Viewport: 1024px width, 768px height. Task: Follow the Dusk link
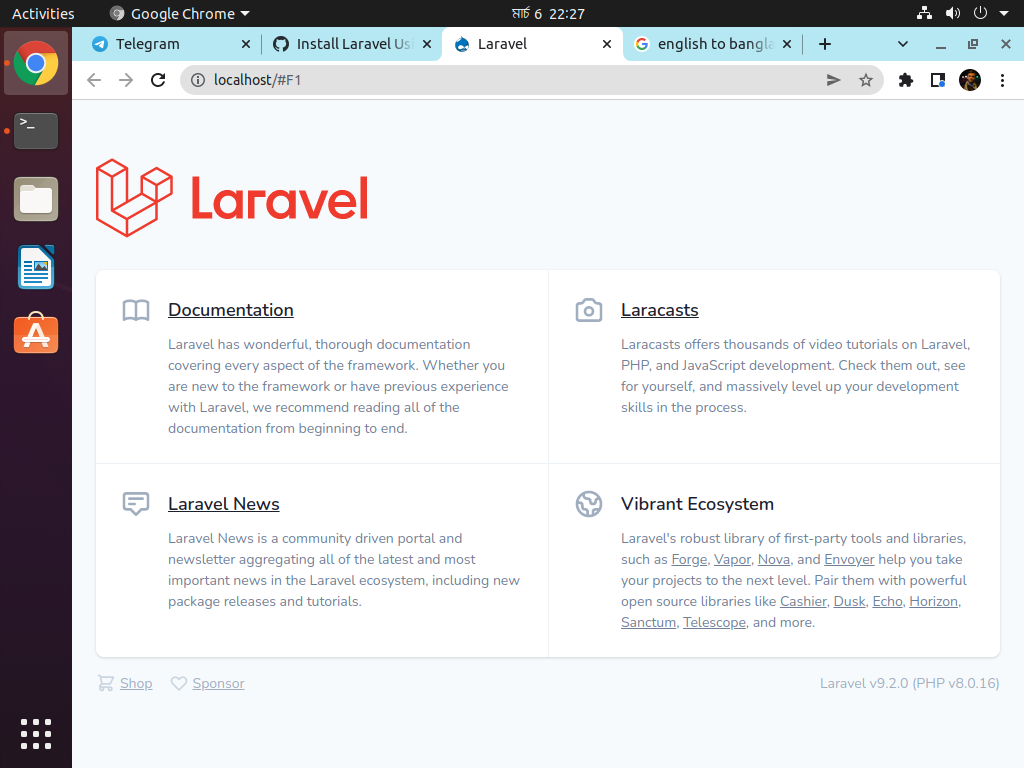point(850,601)
